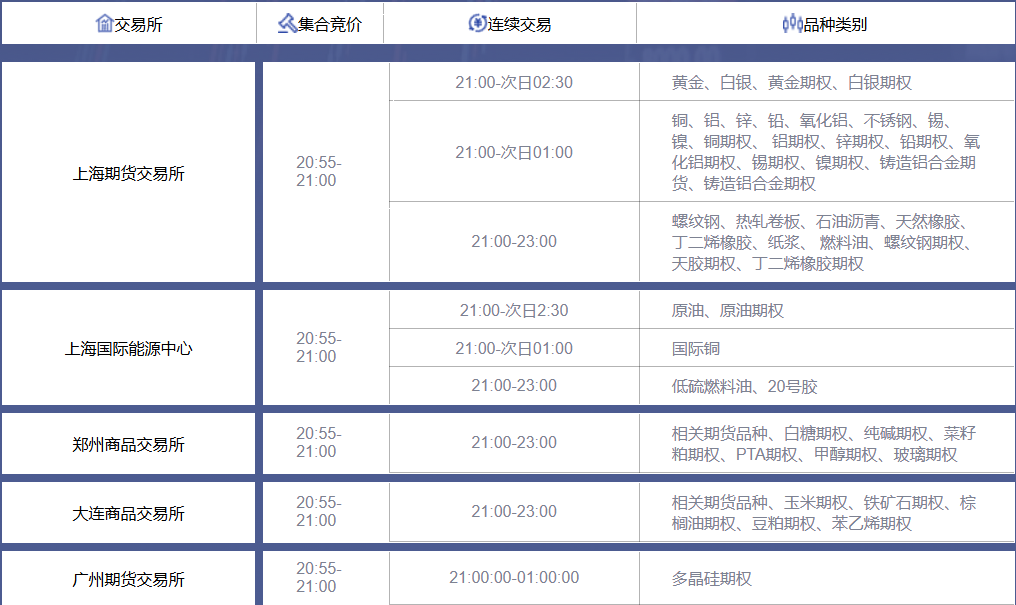1016x605 pixels.
Task: Click the cell starting with 螺纹钢、热轧卷板
Action: pyautogui.click(x=827, y=242)
